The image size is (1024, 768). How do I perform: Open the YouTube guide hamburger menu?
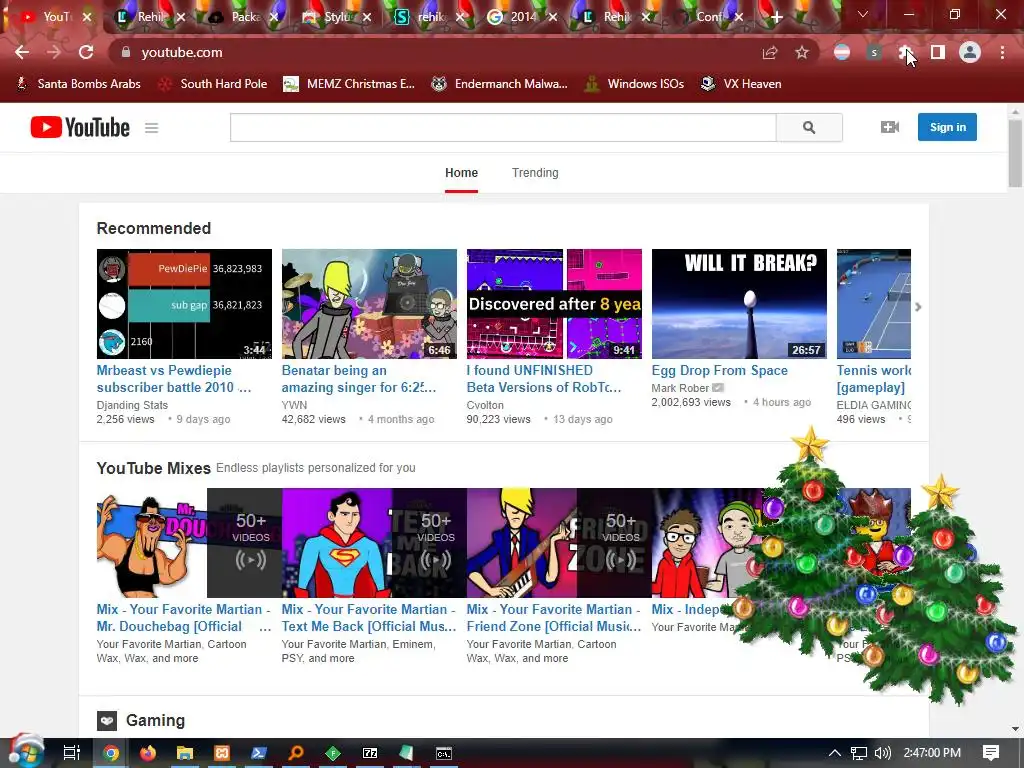[152, 128]
